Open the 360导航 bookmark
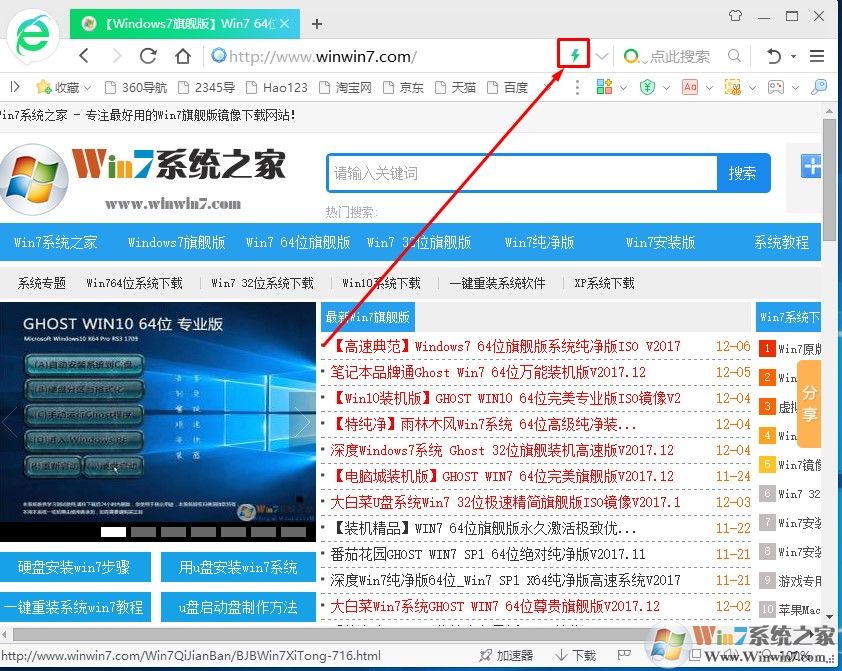The image size is (842, 671). tap(135, 87)
